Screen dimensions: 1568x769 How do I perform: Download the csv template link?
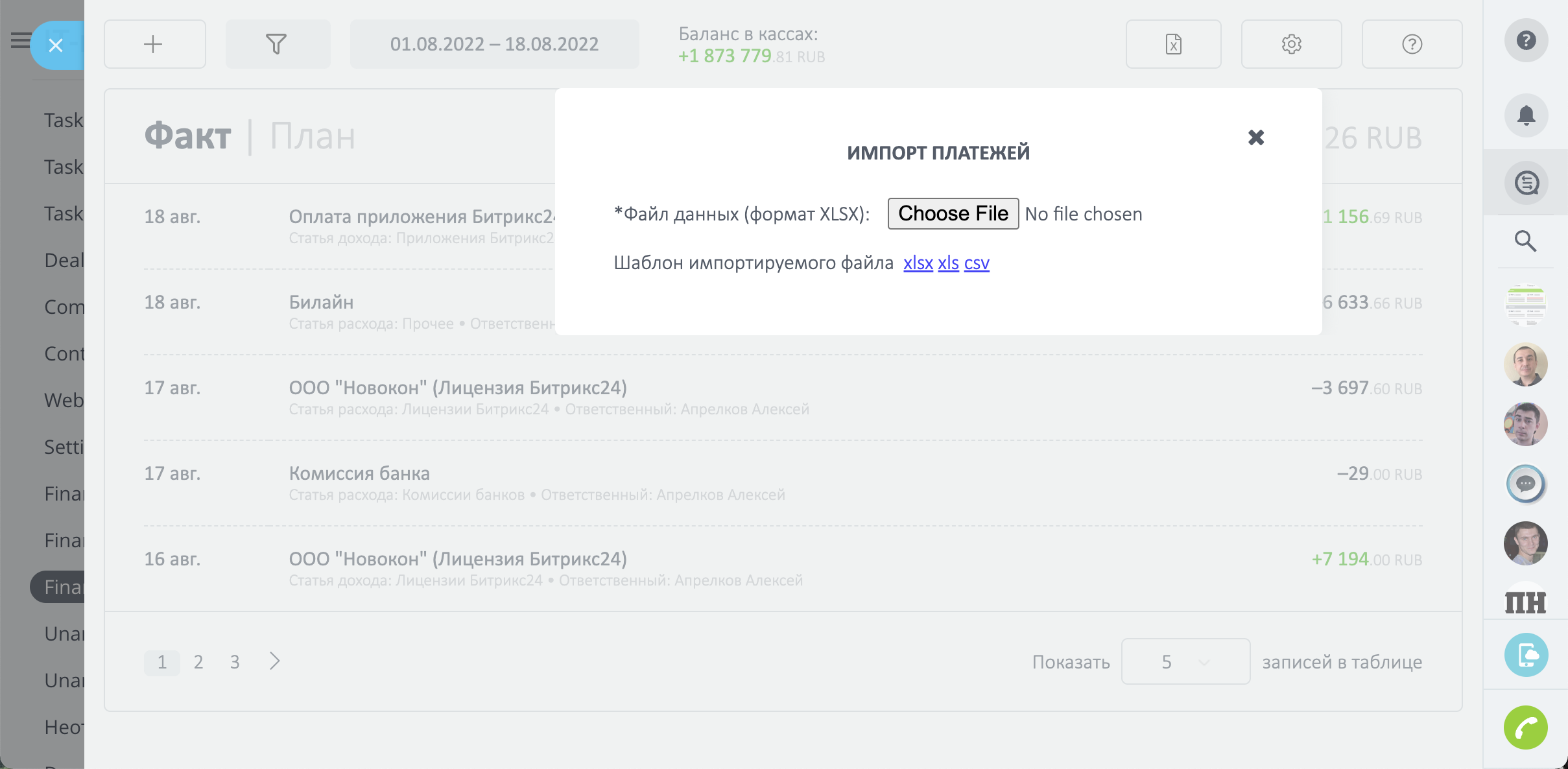[x=976, y=263]
